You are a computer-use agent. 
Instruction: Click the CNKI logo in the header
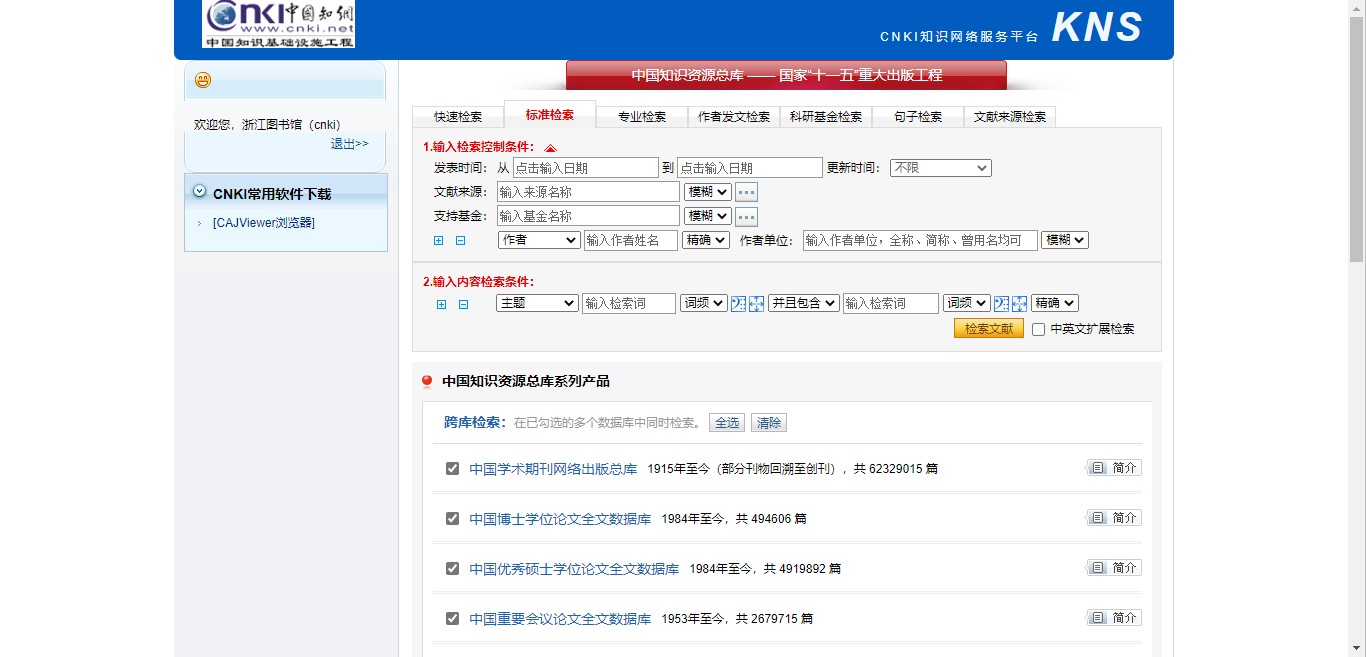279,23
